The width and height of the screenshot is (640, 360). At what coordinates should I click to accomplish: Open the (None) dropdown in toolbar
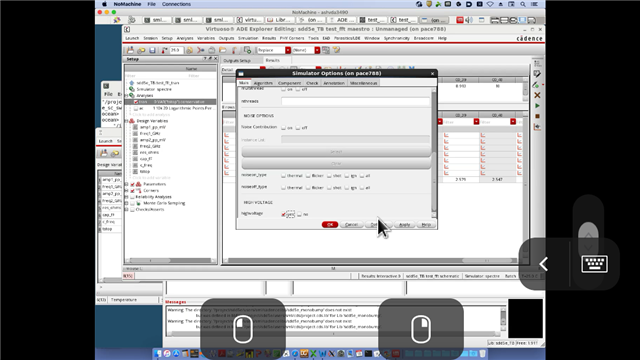[x=317, y=50]
